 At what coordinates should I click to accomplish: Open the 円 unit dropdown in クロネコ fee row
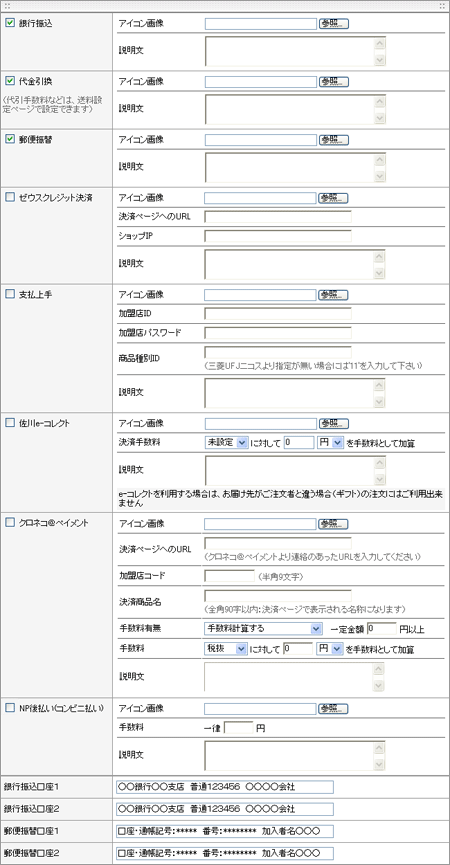coord(330,649)
